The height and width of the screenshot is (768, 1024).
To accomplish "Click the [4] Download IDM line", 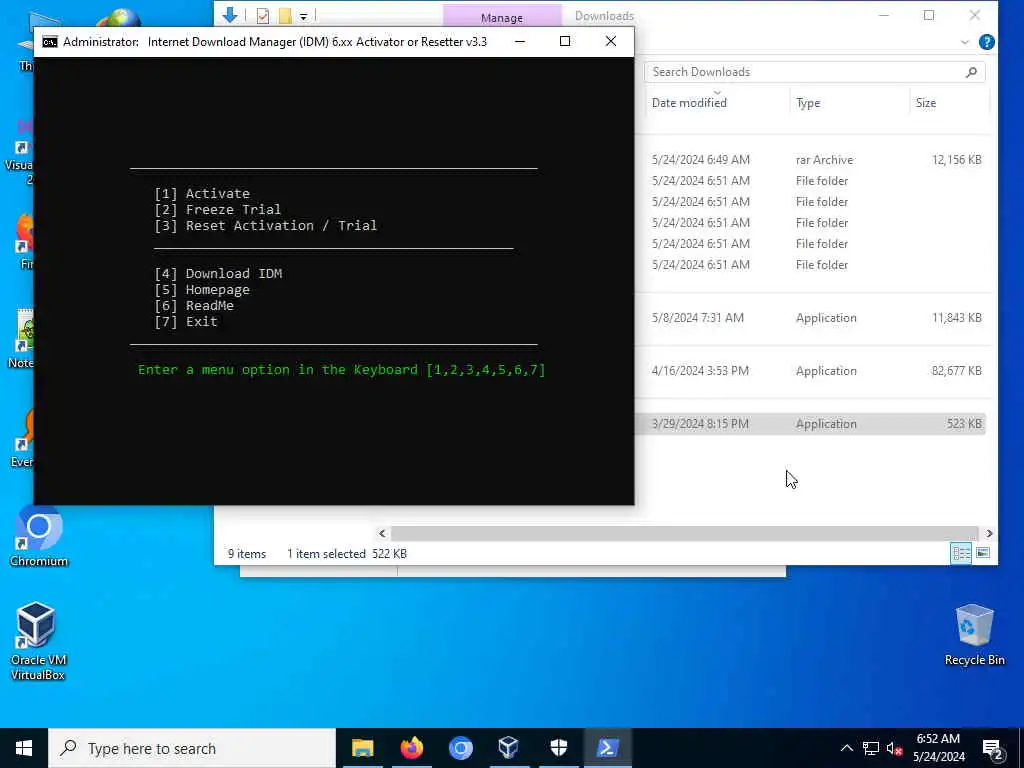I will [218, 274].
